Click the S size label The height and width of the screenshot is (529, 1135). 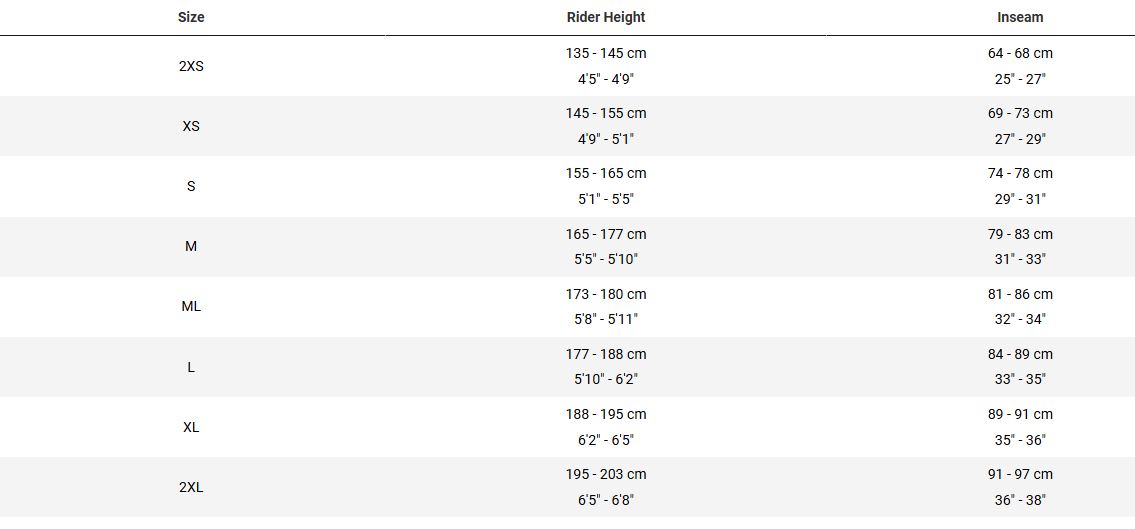(191, 186)
